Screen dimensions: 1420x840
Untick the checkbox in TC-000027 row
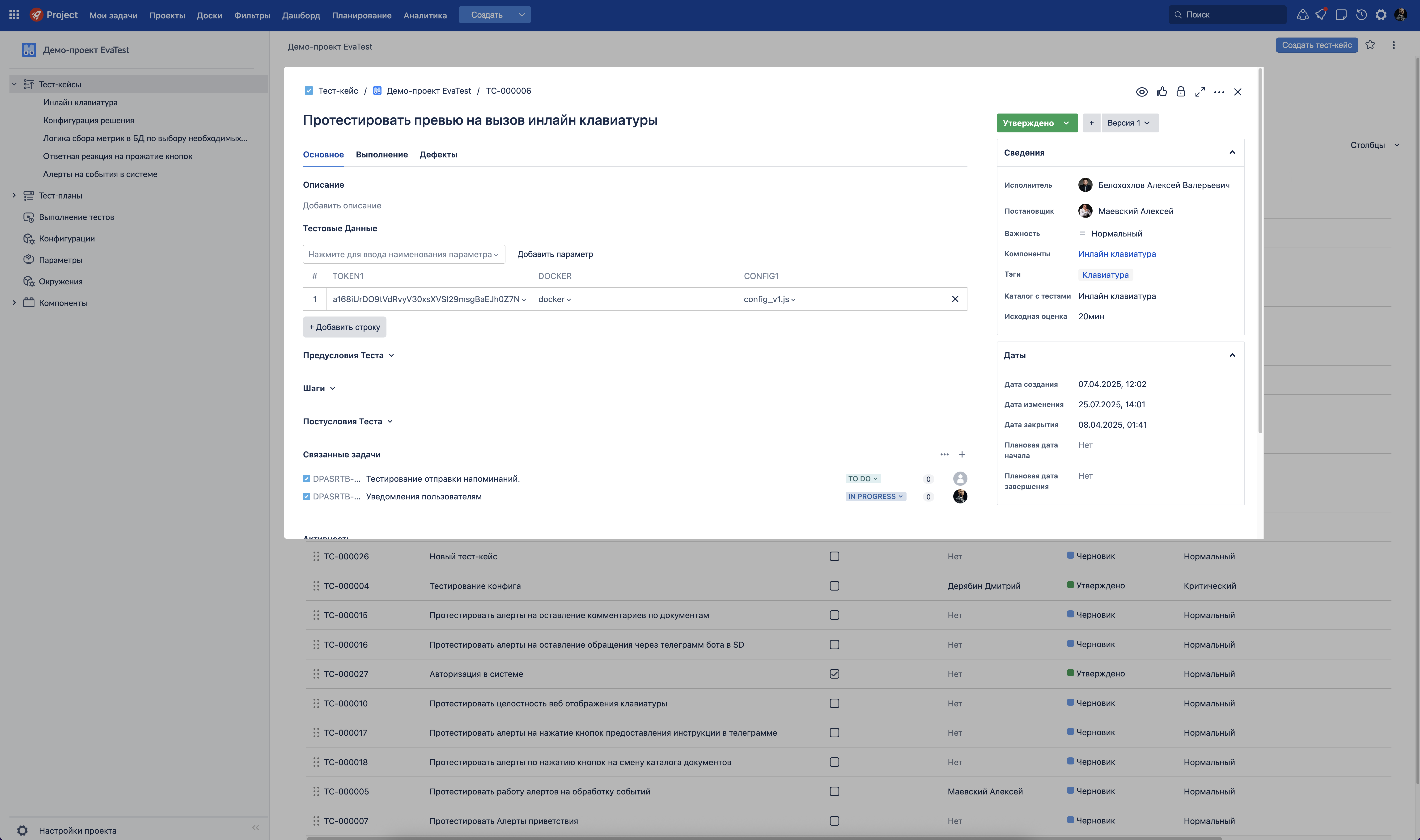(x=834, y=674)
